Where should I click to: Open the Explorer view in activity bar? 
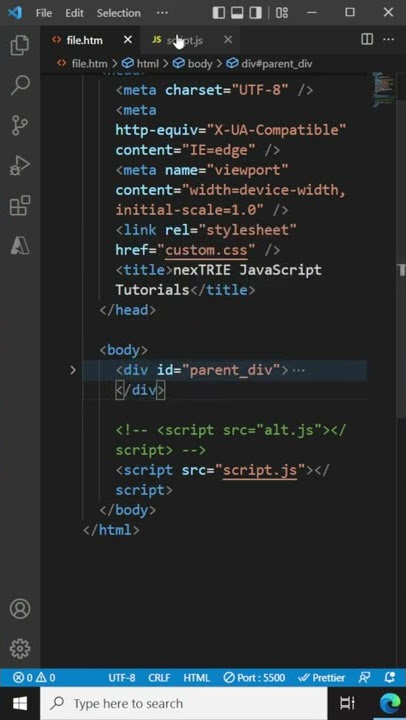(x=20, y=45)
